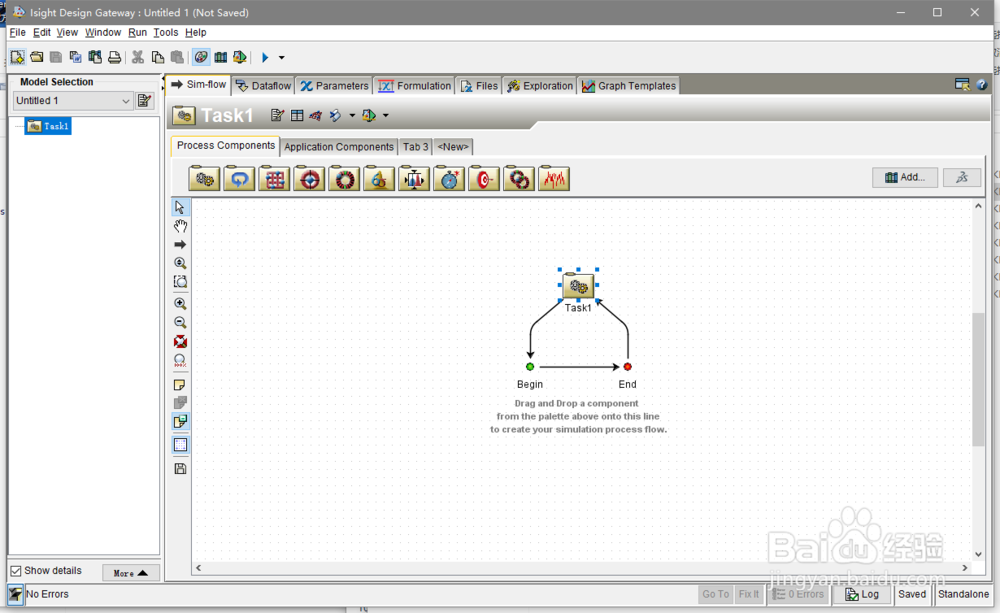Select Task1 in the model tree

pos(48,126)
